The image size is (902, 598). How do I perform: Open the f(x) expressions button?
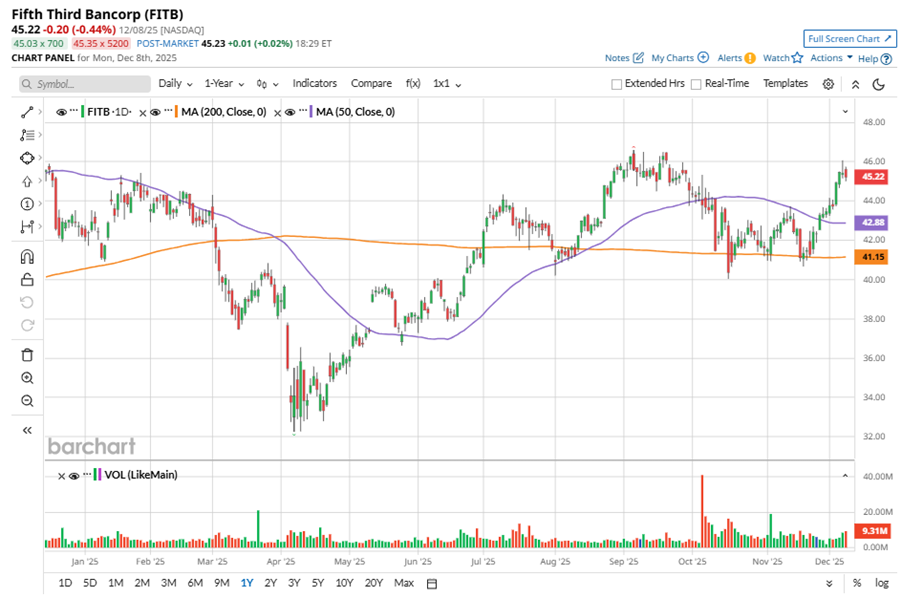click(x=413, y=83)
